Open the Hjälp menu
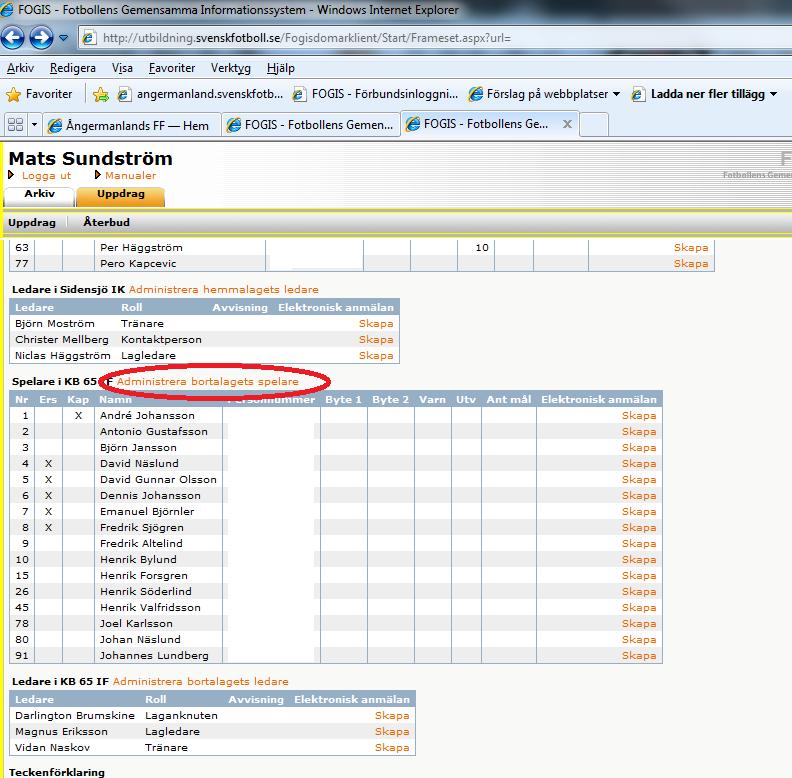Viewport: 792px width, 778px height. (x=280, y=68)
